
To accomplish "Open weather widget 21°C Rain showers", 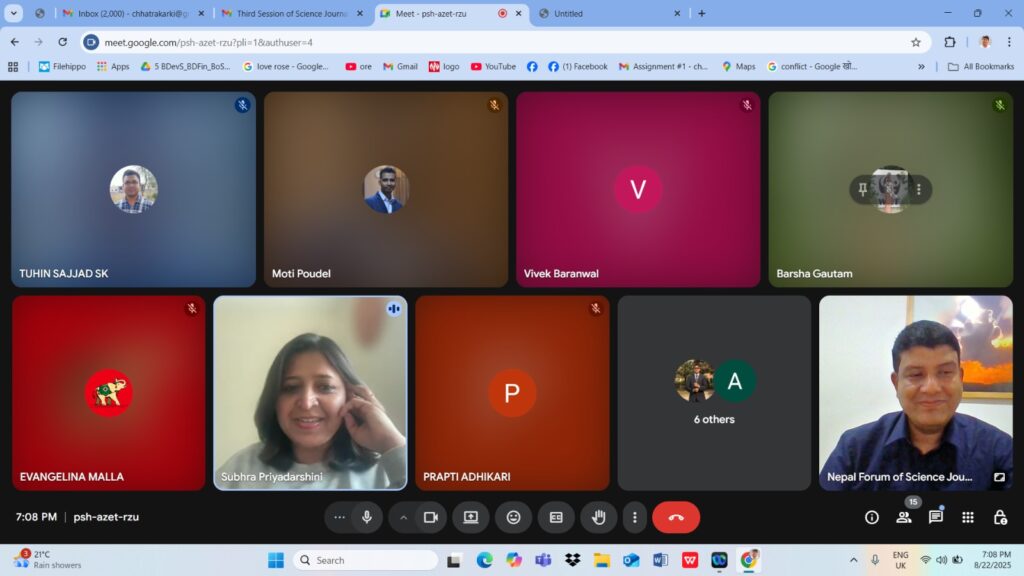I will (x=49, y=560).
